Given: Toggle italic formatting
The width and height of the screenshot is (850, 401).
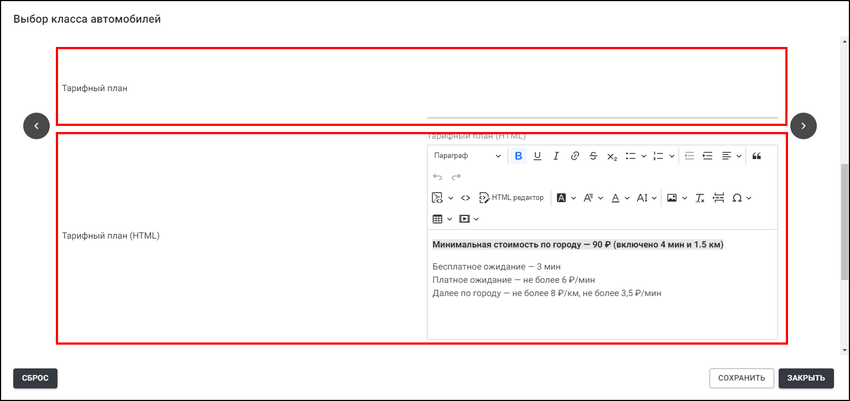Looking at the screenshot, I should 556,156.
